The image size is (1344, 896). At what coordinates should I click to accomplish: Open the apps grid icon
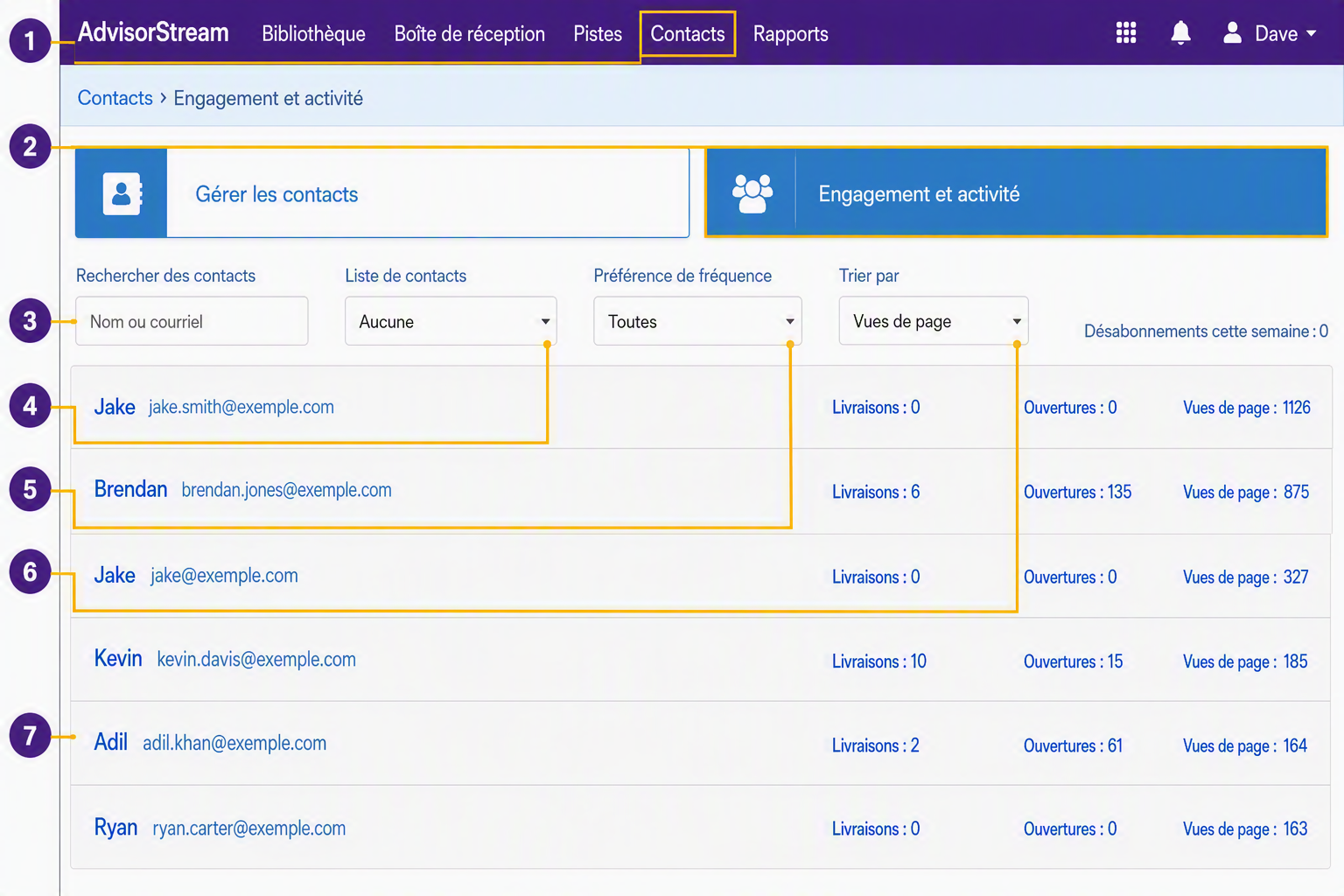pyautogui.click(x=1126, y=33)
